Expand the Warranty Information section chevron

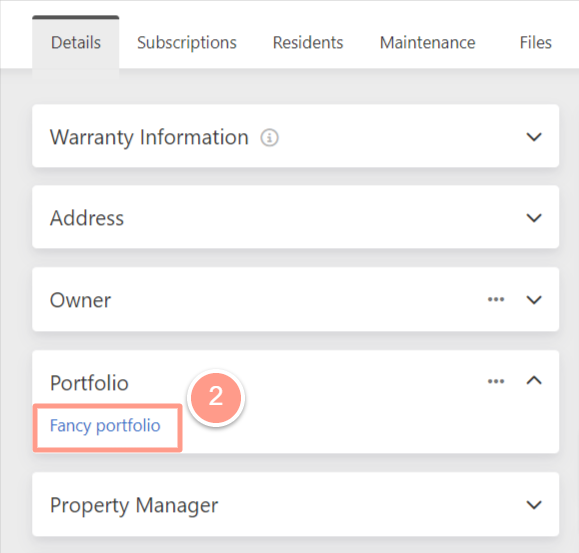click(x=534, y=137)
